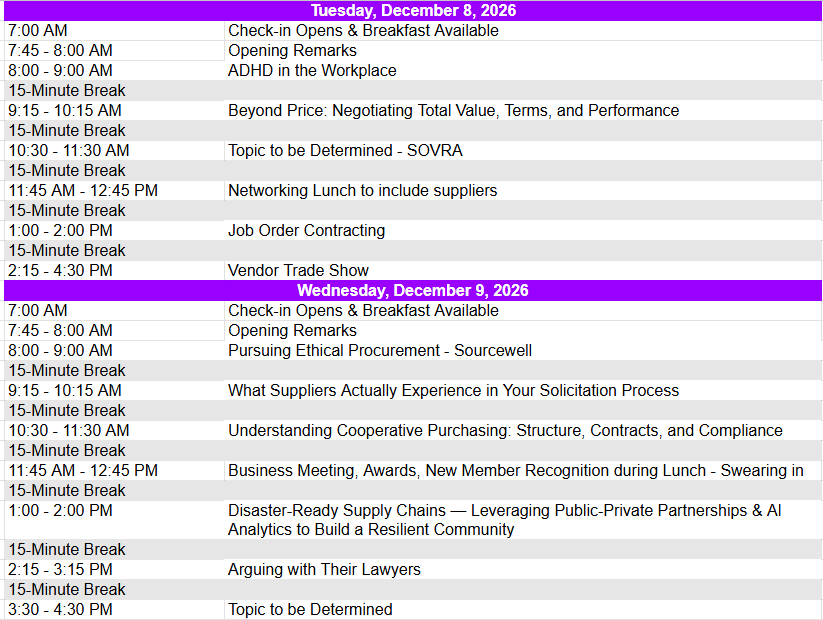
Task: Click the 2:15 - 4:30 PM time cell
Action: point(114,270)
